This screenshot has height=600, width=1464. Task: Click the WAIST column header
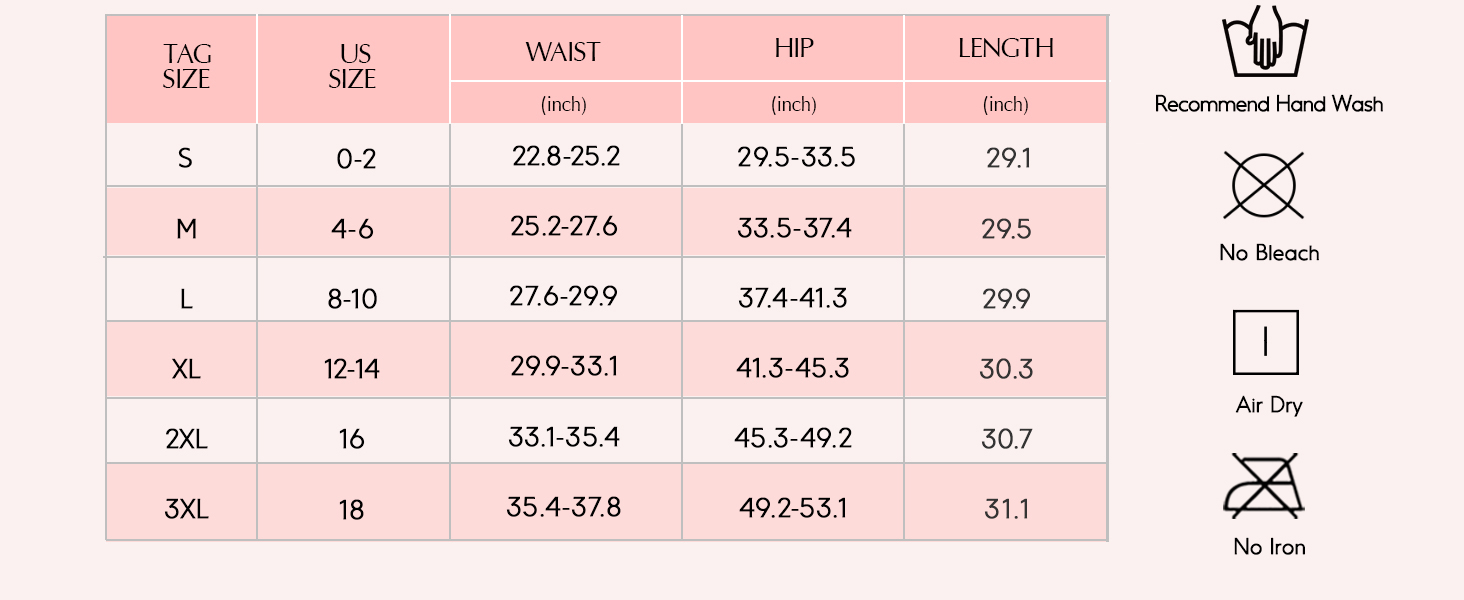click(563, 52)
